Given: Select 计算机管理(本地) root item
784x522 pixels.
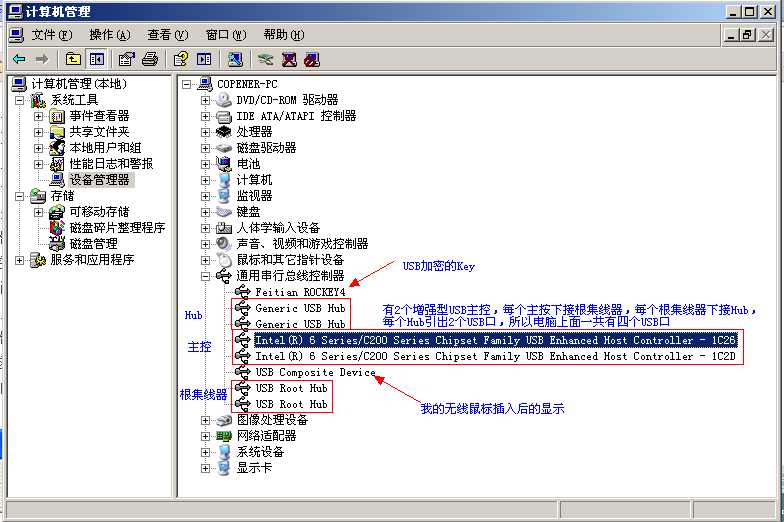Looking at the screenshot, I should point(79,84).
